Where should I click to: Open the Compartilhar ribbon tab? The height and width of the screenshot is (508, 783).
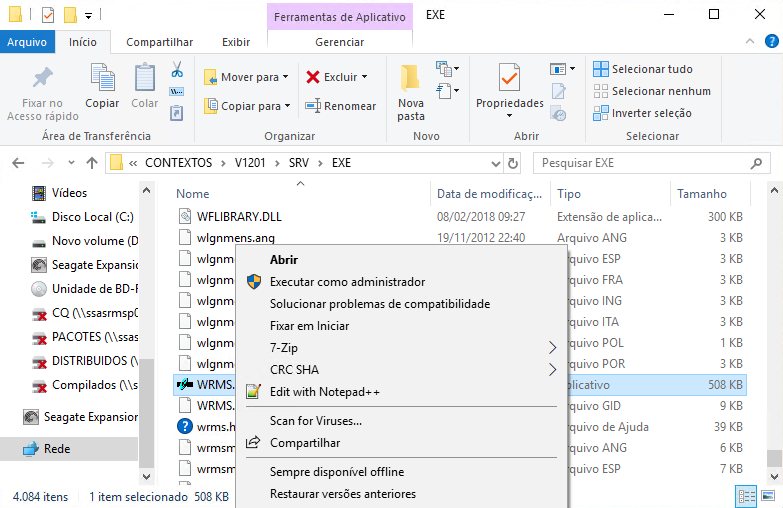coord(160,42)
